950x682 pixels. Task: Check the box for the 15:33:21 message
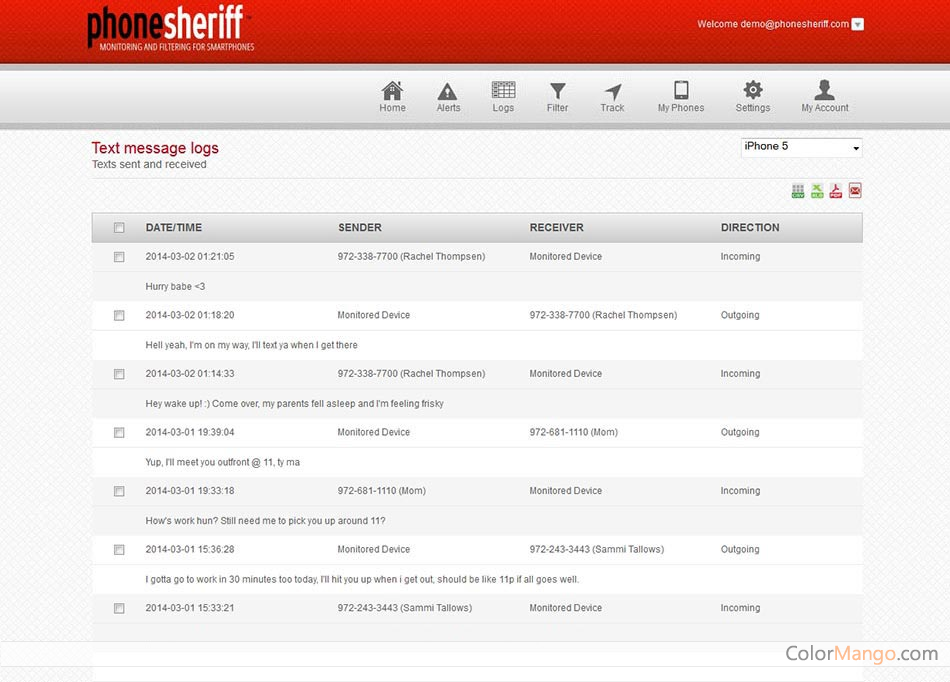119,608
